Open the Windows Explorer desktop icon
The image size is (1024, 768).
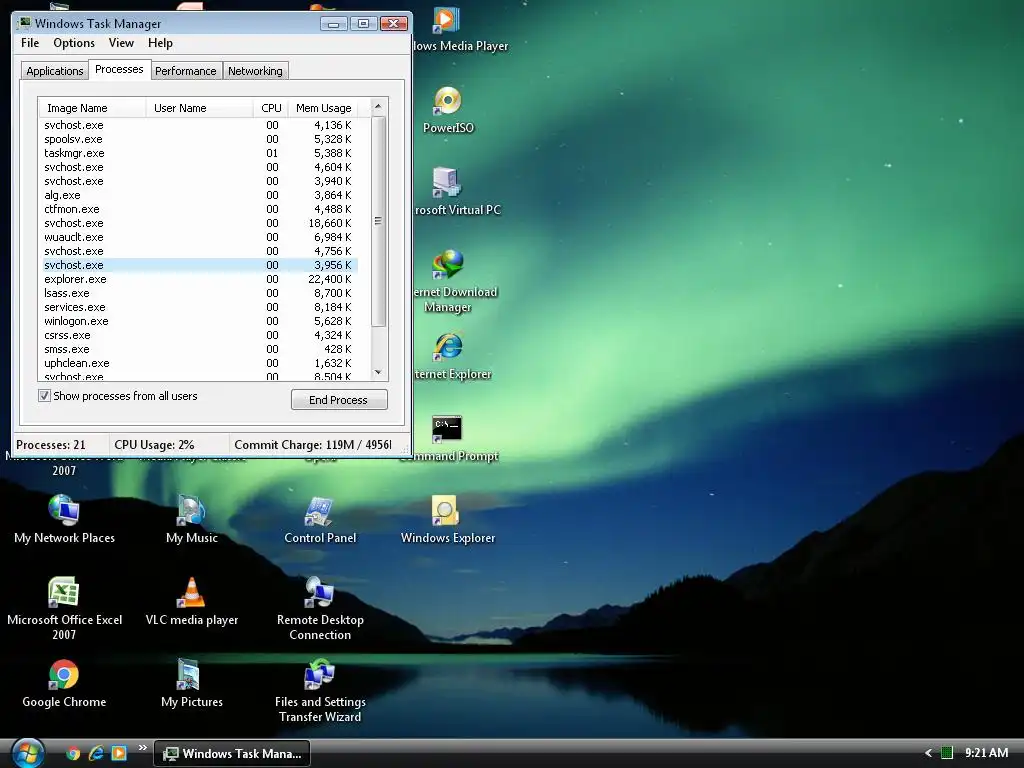tap(448, 519)
